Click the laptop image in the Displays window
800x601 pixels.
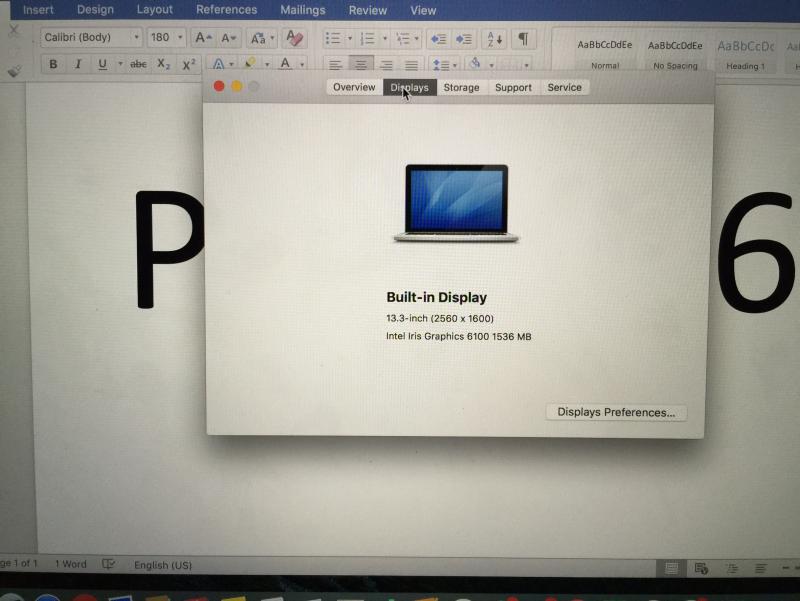point(456,203)
